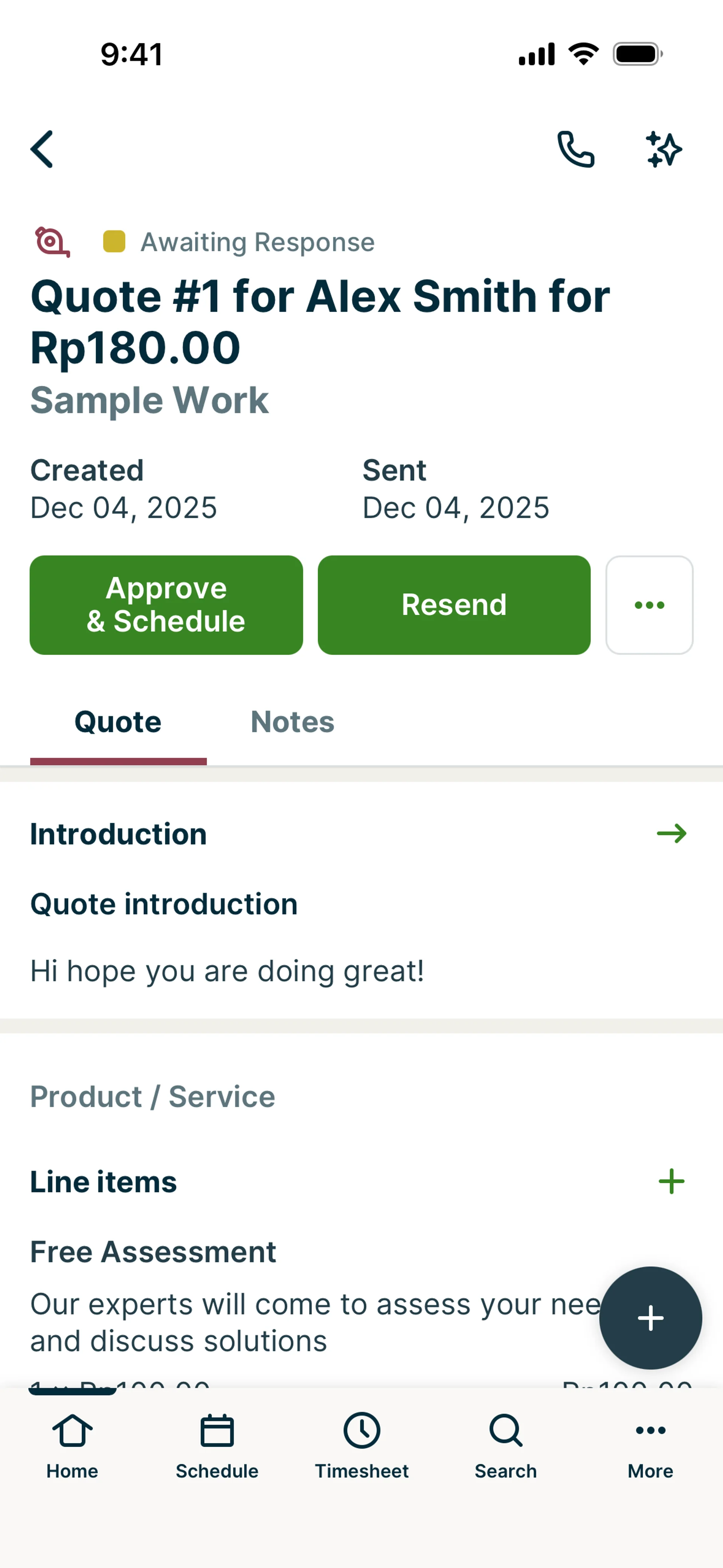This screenshot has width=723, height=1568.
Task: Resend the quote
Action: point(453,604)
